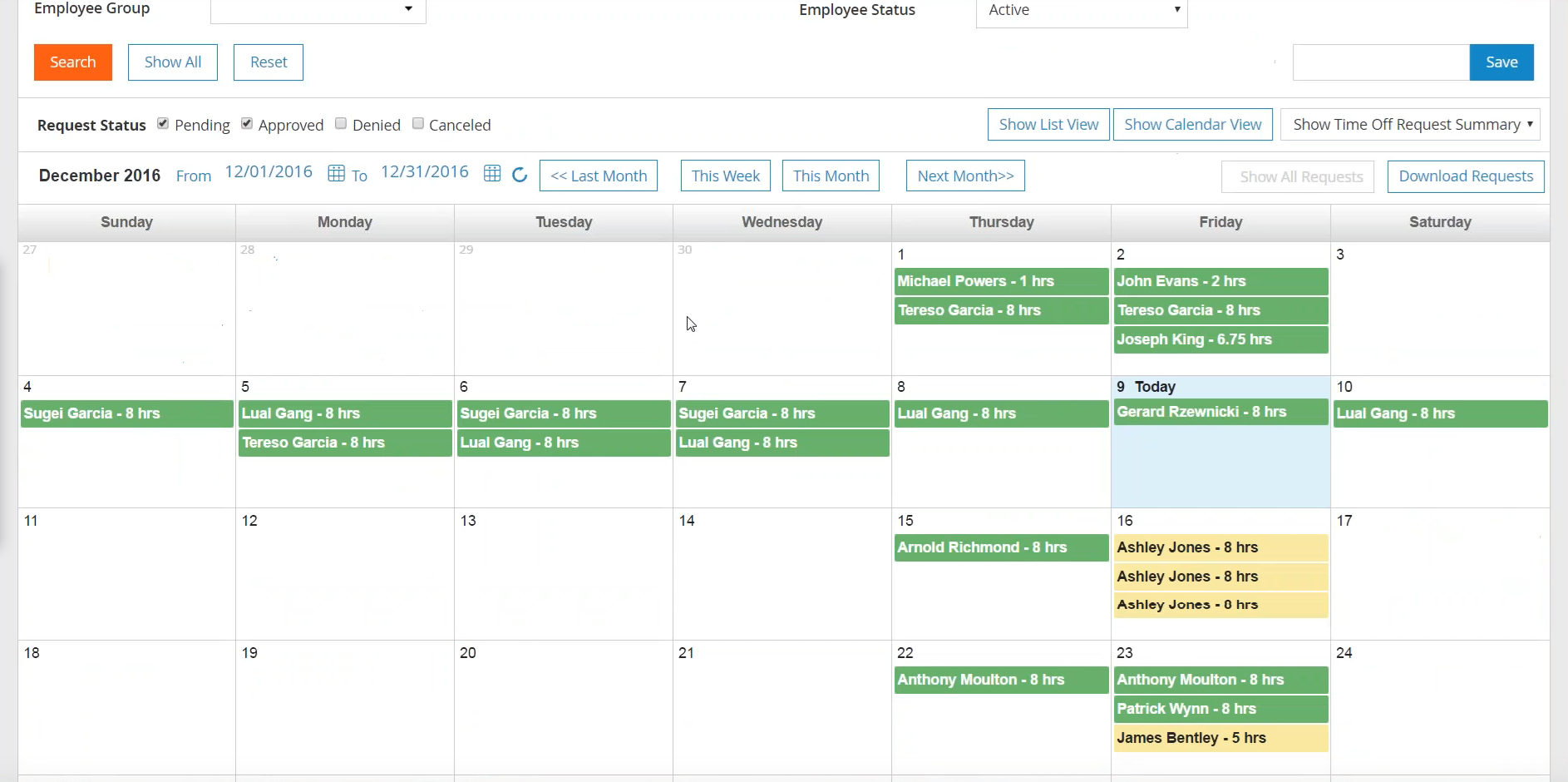Open the To date calendar picker icon
Screen dimensions: 1568x782
492,173
